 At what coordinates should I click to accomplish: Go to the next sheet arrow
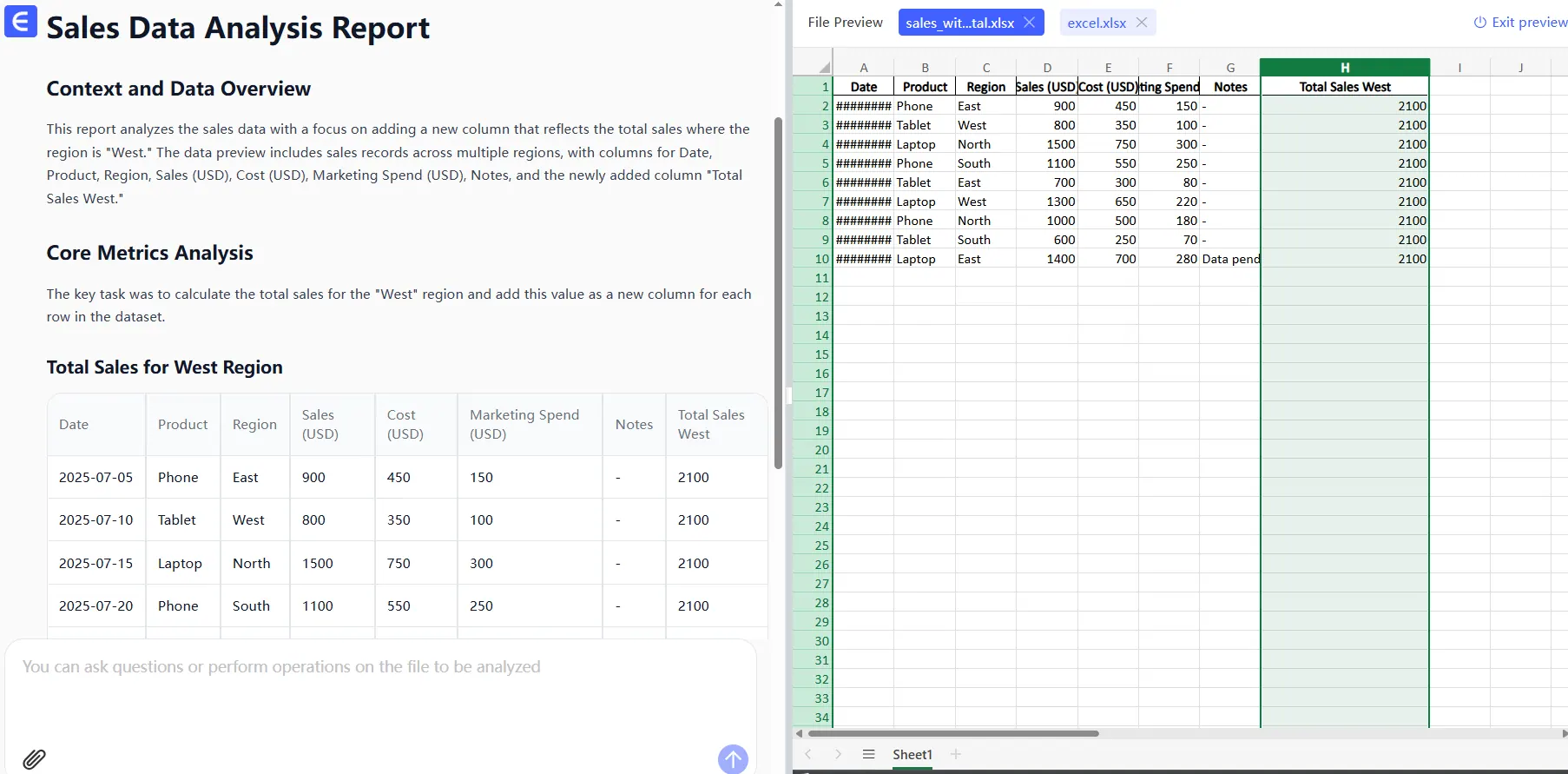coord(838,754)
